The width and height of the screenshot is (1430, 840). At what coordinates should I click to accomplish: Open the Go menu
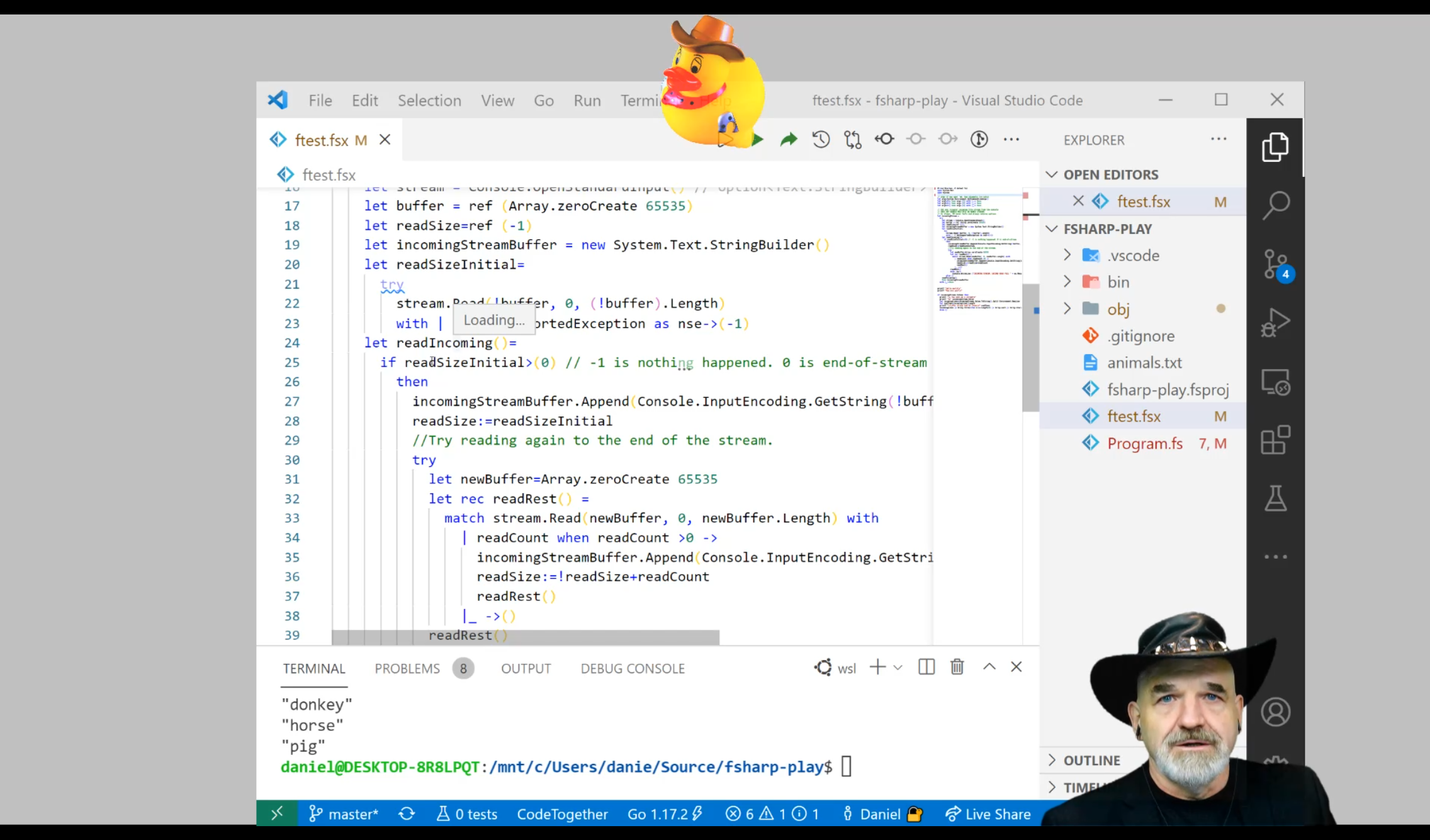543,100
